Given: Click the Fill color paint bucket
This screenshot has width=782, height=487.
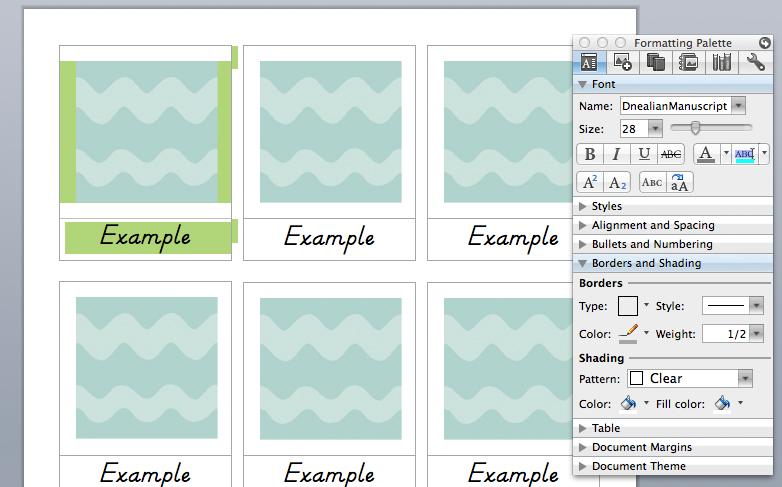Looking at the screenshot, I should tap(722, 403).
